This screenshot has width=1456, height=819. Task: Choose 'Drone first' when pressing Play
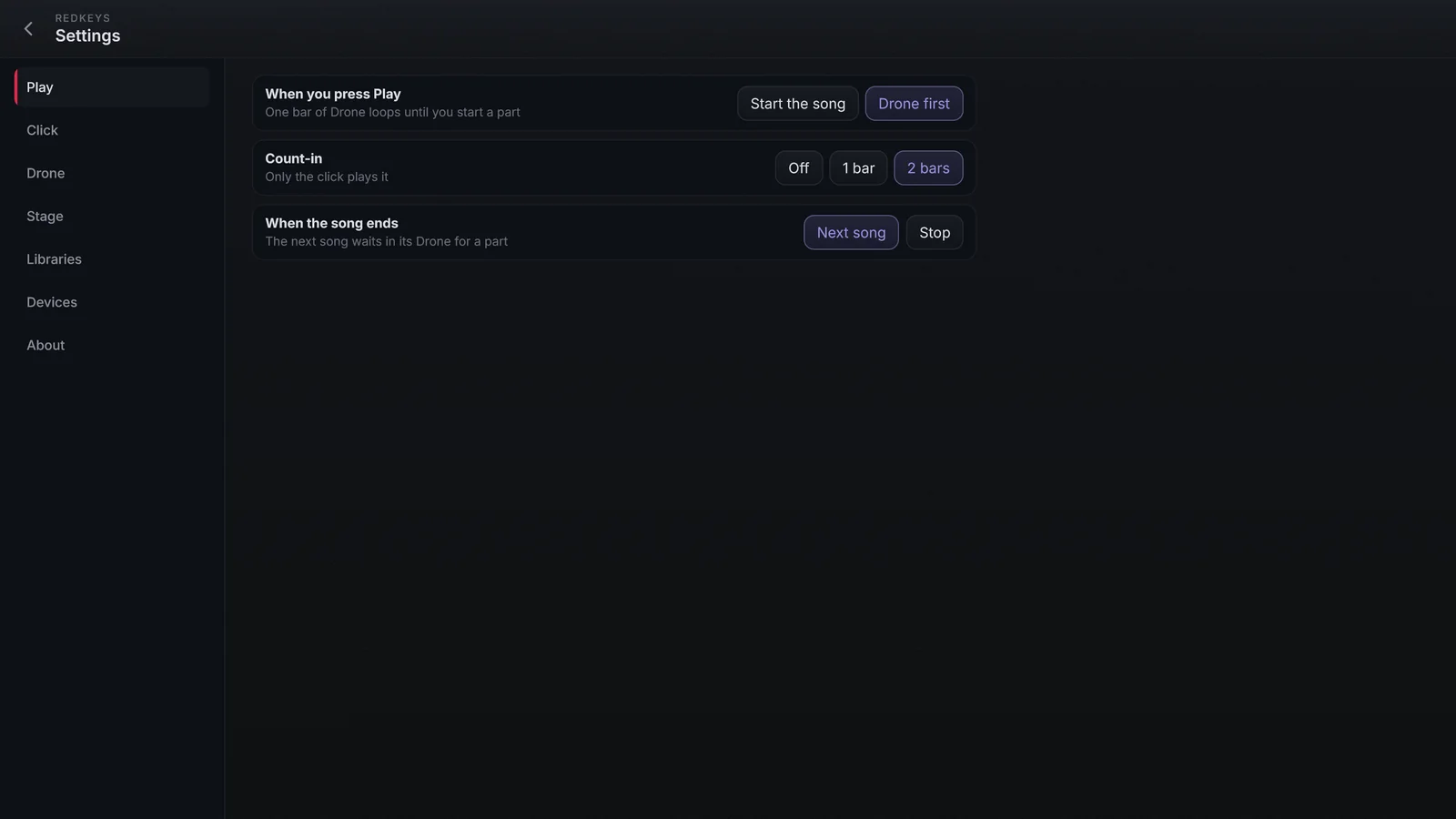pos(914,104)
